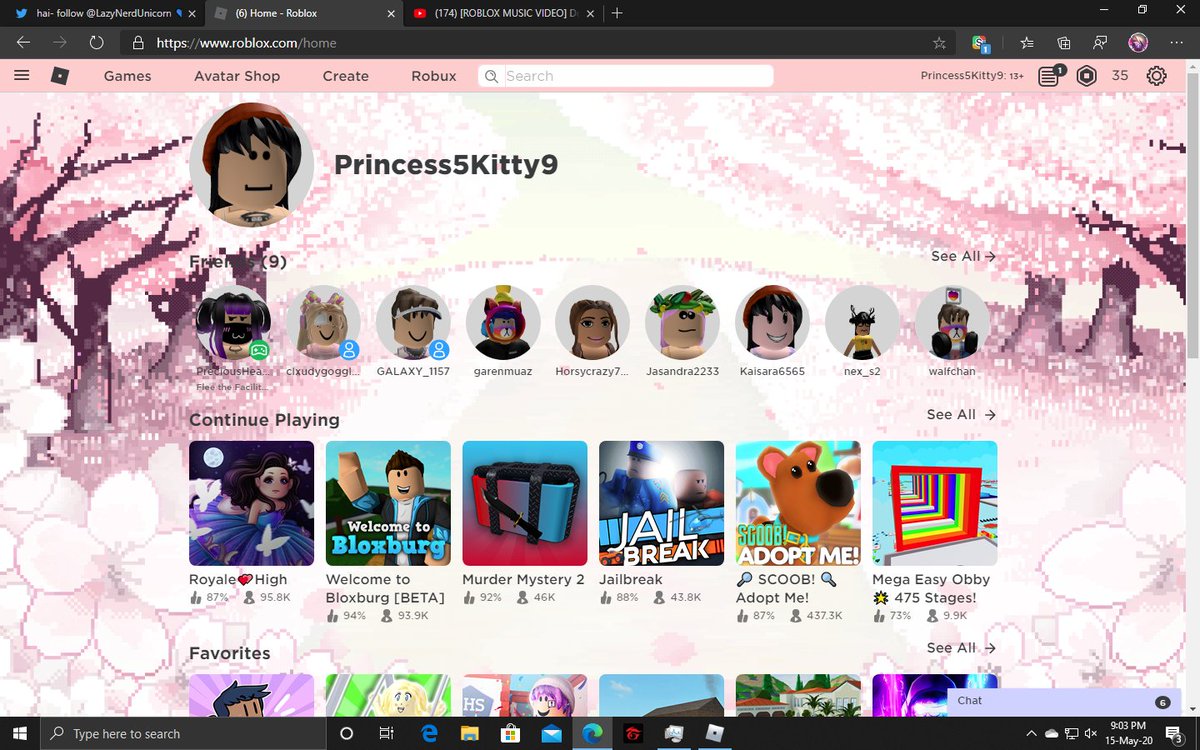Switch to the YouTube ROBLOX MUSIC VIDEO tab
1200x750 pixels.
(x=503, y=13)
